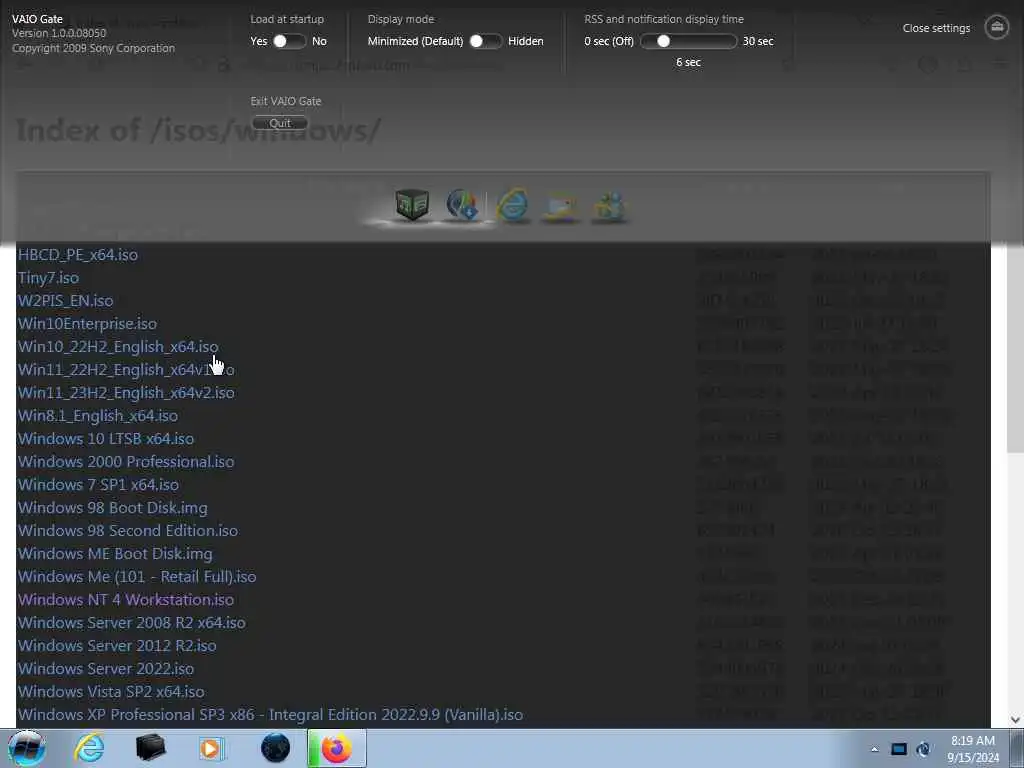Open Windows 98 Boot Disk.img link
Screen dimensions: 1024x768
112,507
